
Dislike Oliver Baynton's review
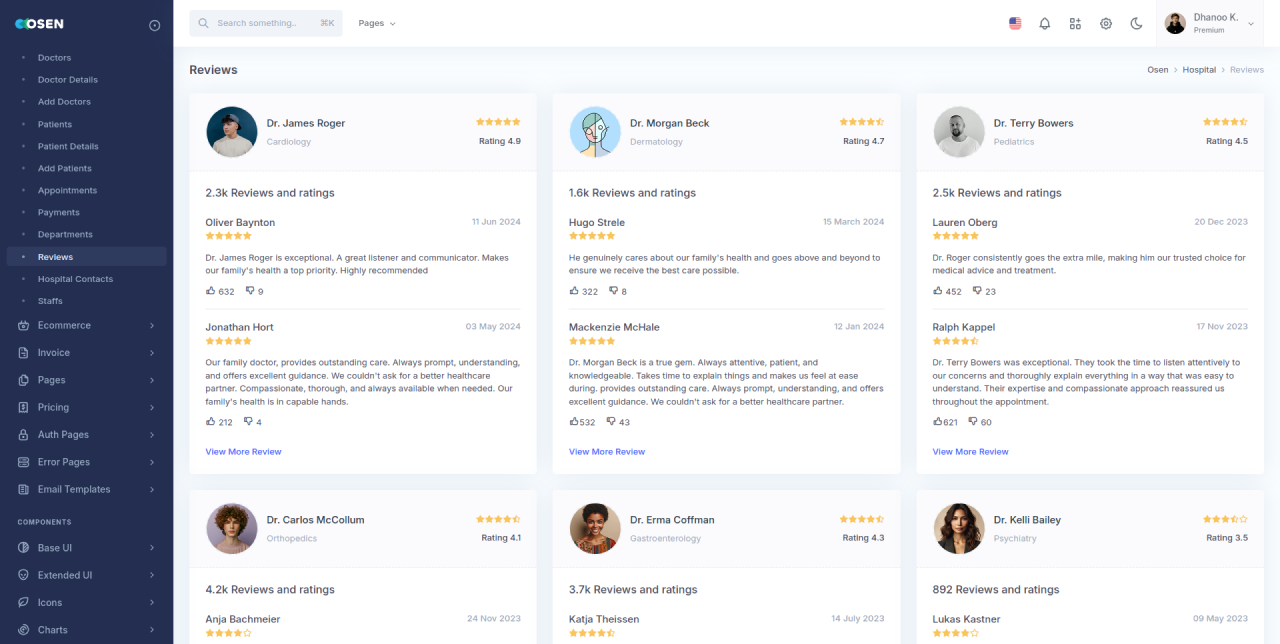pyautogui.click(x=250, y=291)
